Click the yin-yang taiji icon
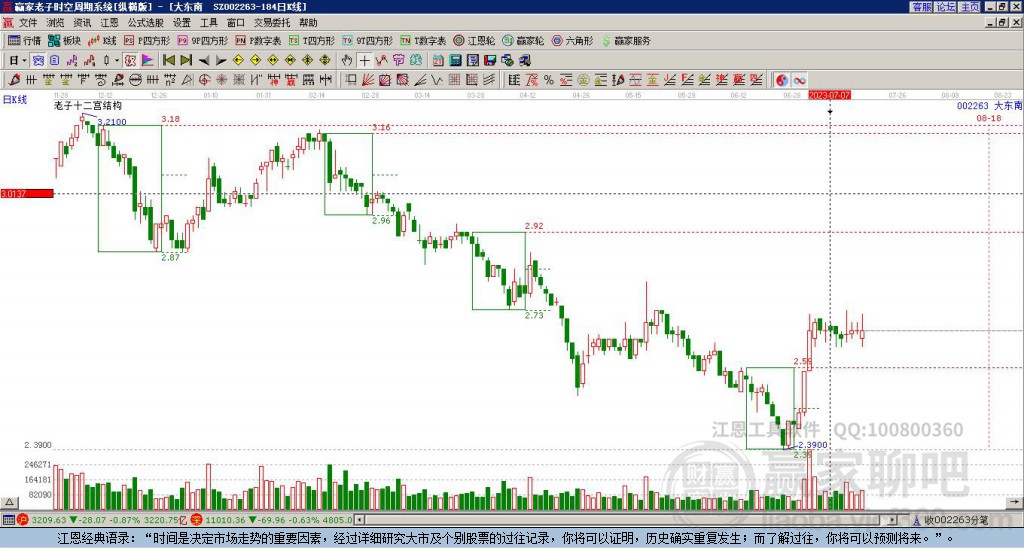Image resolution: width=1024 pixels, height=548 pixels. coord(782,79)
